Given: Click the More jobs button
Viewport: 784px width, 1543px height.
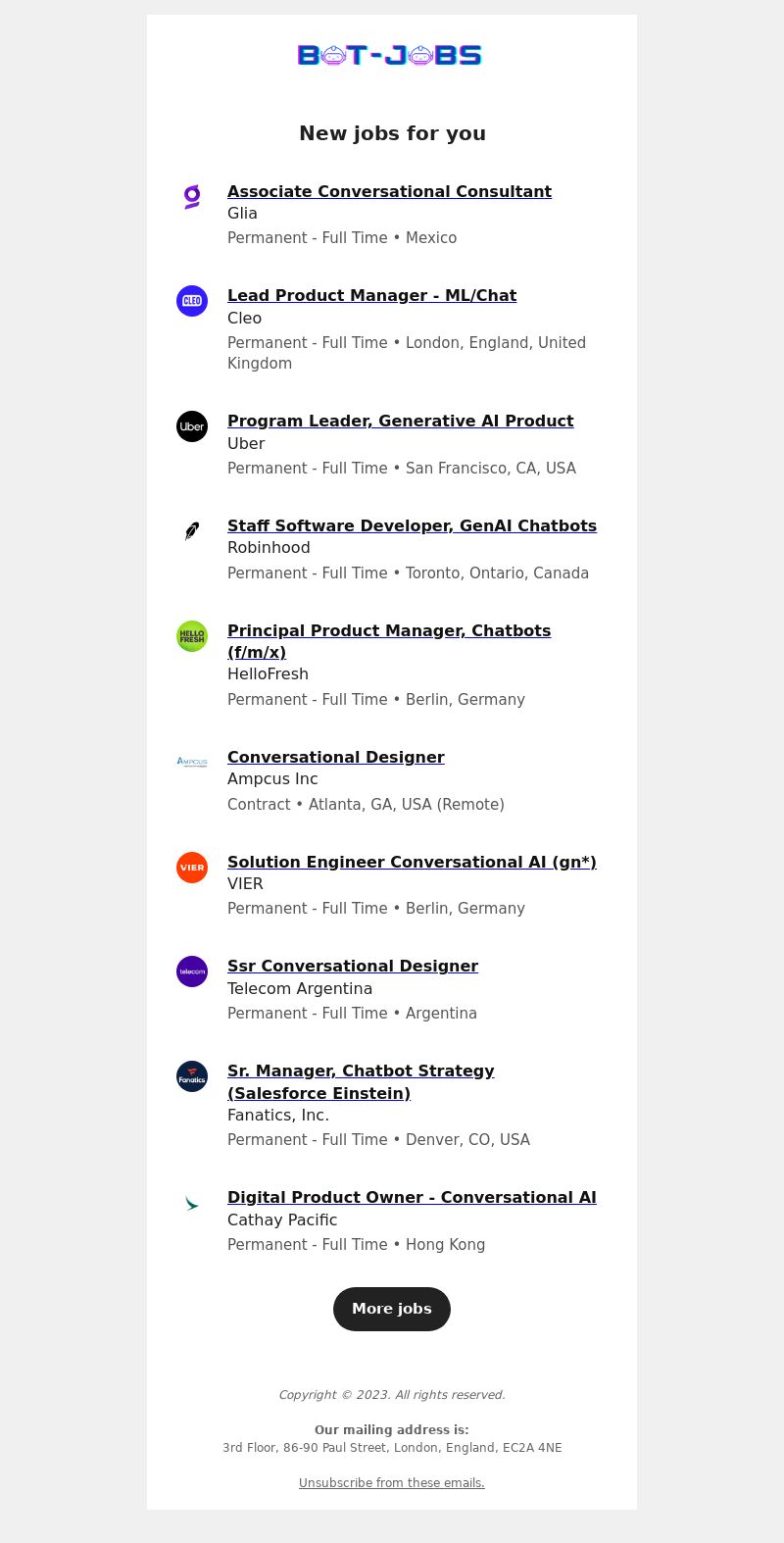Looking at the screenshot, I should click(x=392, y=1309).
